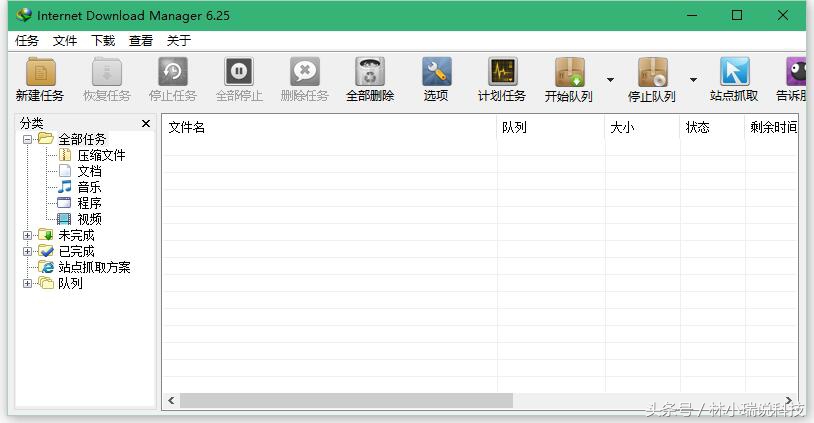
Task: Expand the 队列 tree node
Action: click(28, 283)
